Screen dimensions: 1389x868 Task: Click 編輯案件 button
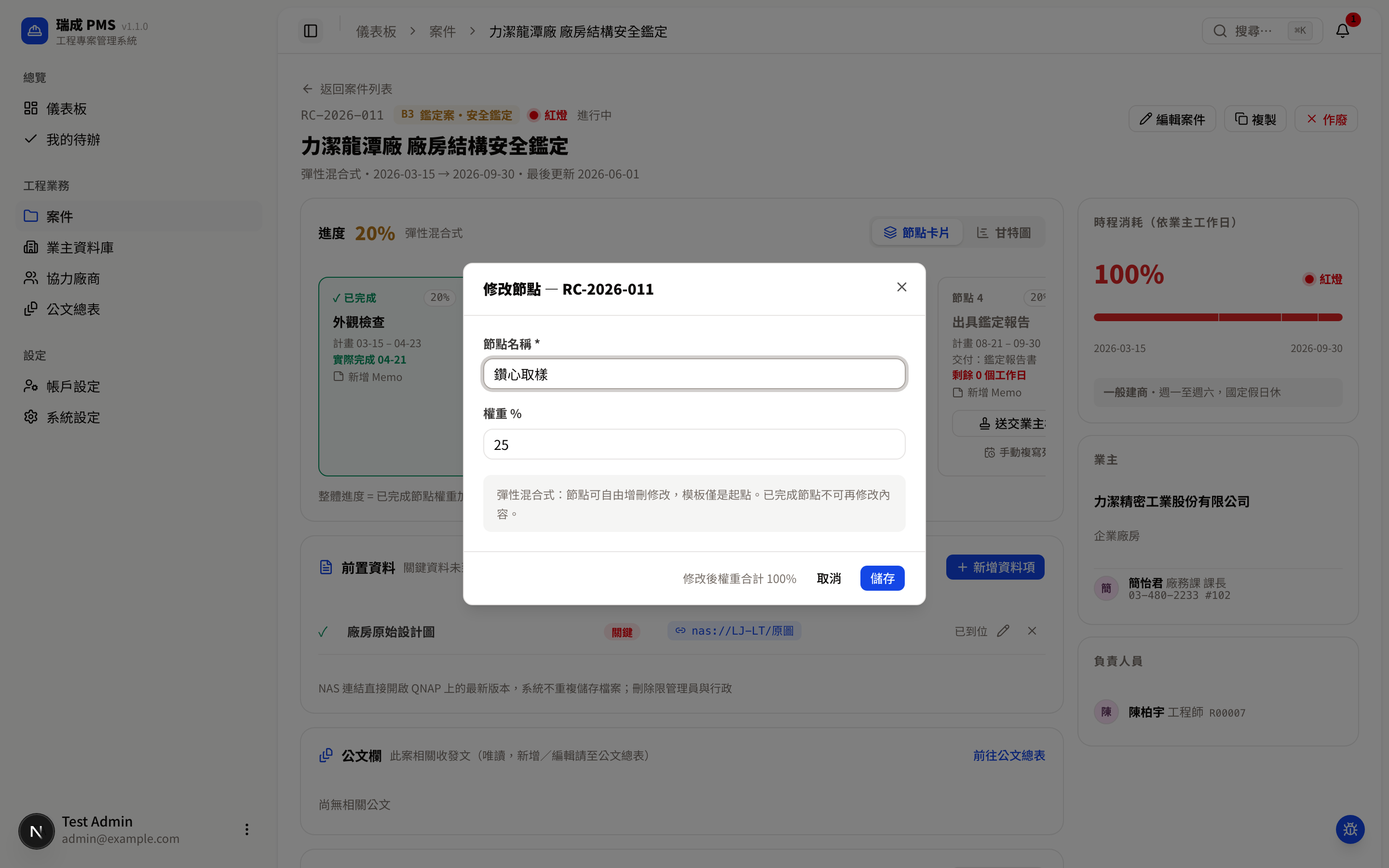click(1172, 119)
